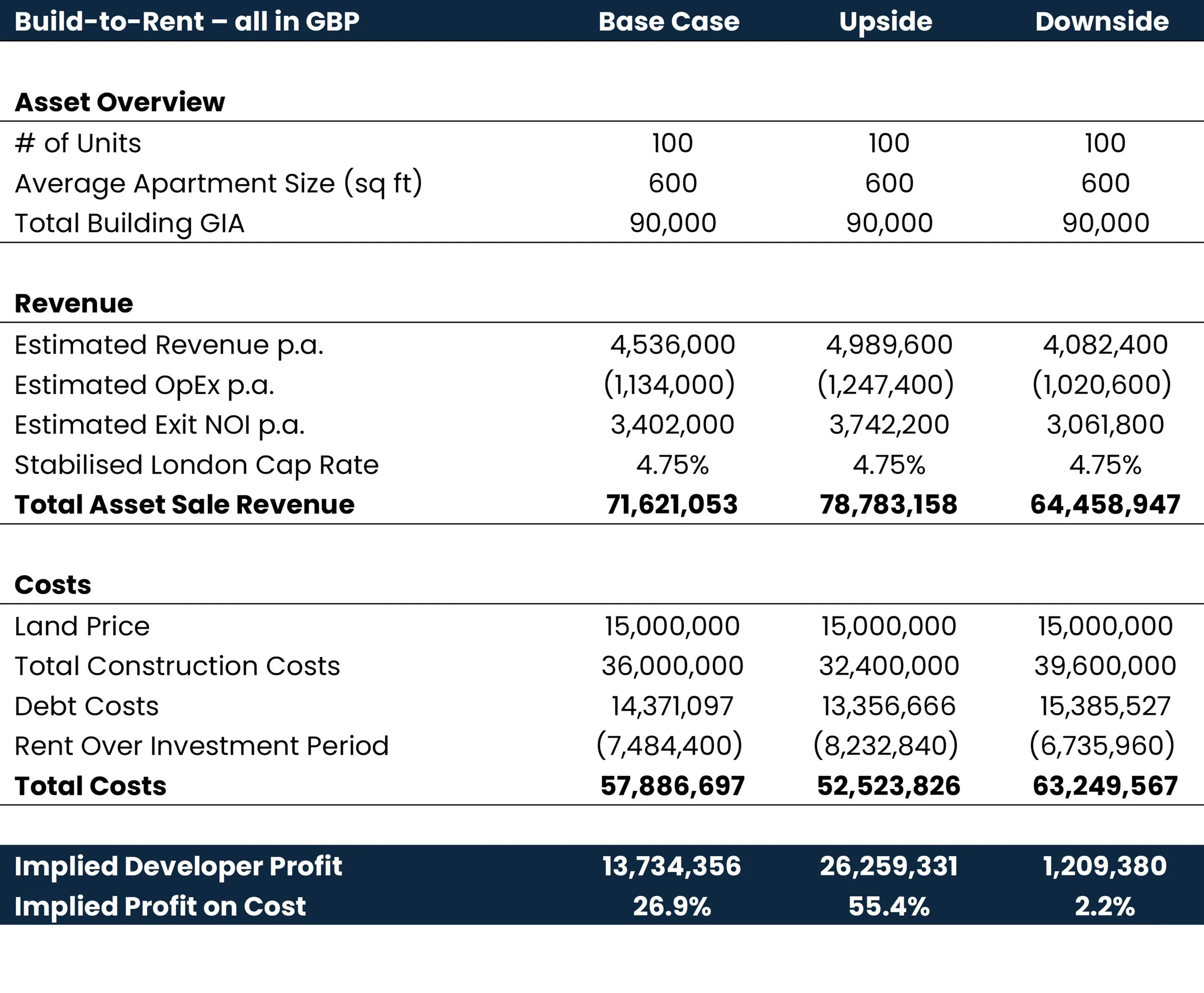Click the Downside column header
1204x993 pixels.
1102,21
